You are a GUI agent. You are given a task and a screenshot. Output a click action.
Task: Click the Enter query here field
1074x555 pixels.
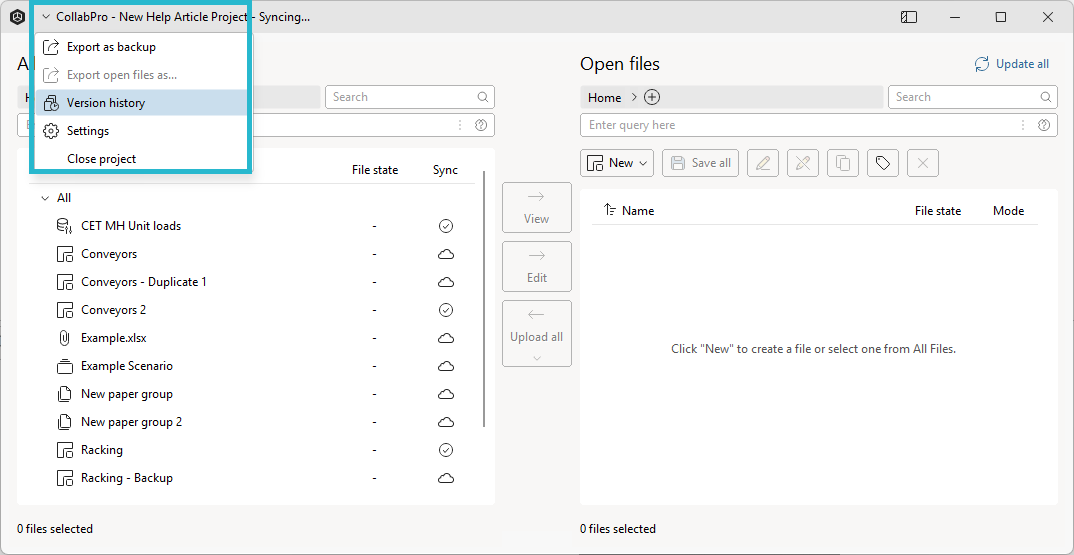[x=819, y=125]
